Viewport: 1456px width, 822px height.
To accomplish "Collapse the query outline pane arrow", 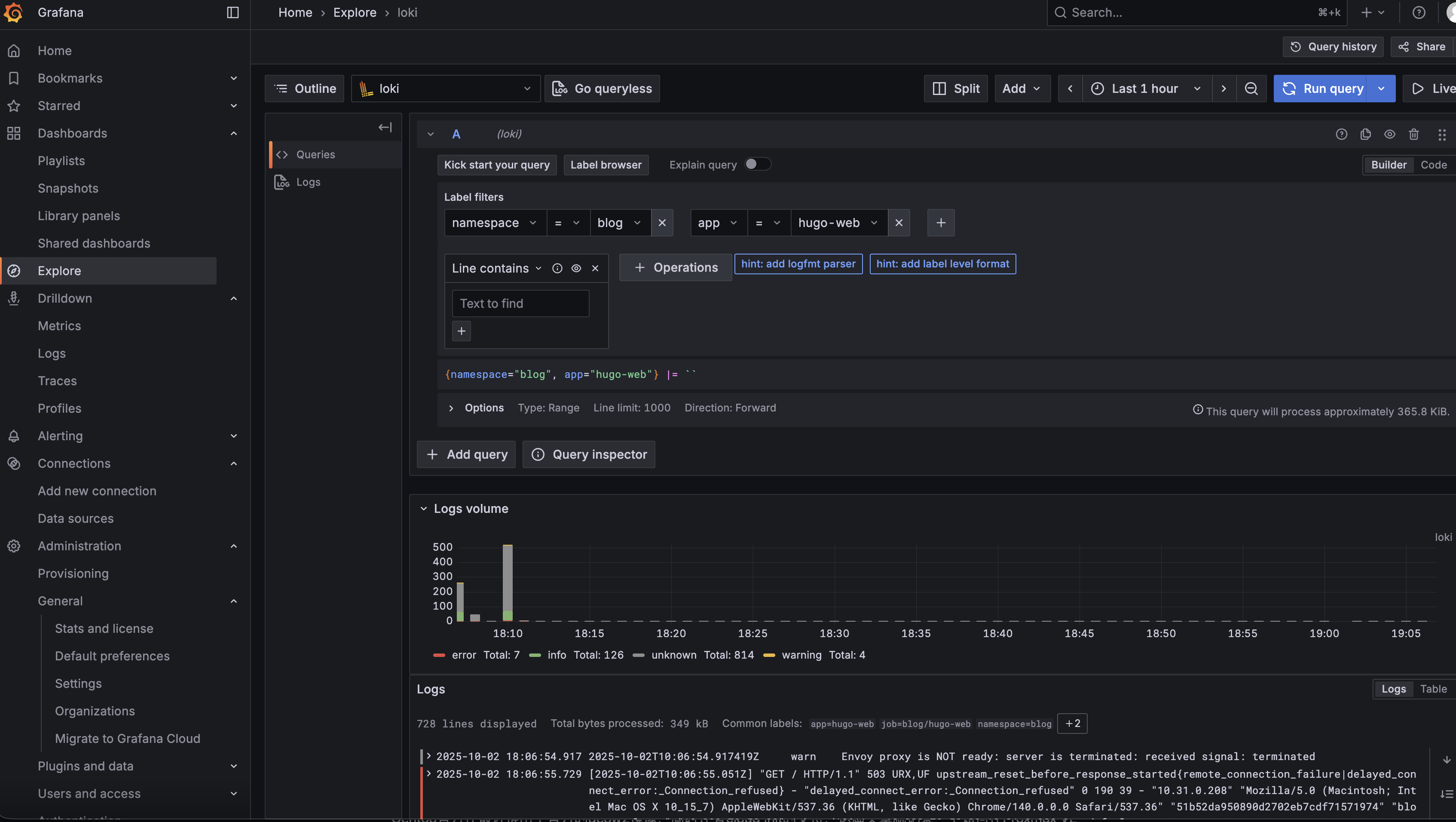I will tap(385, 127).
